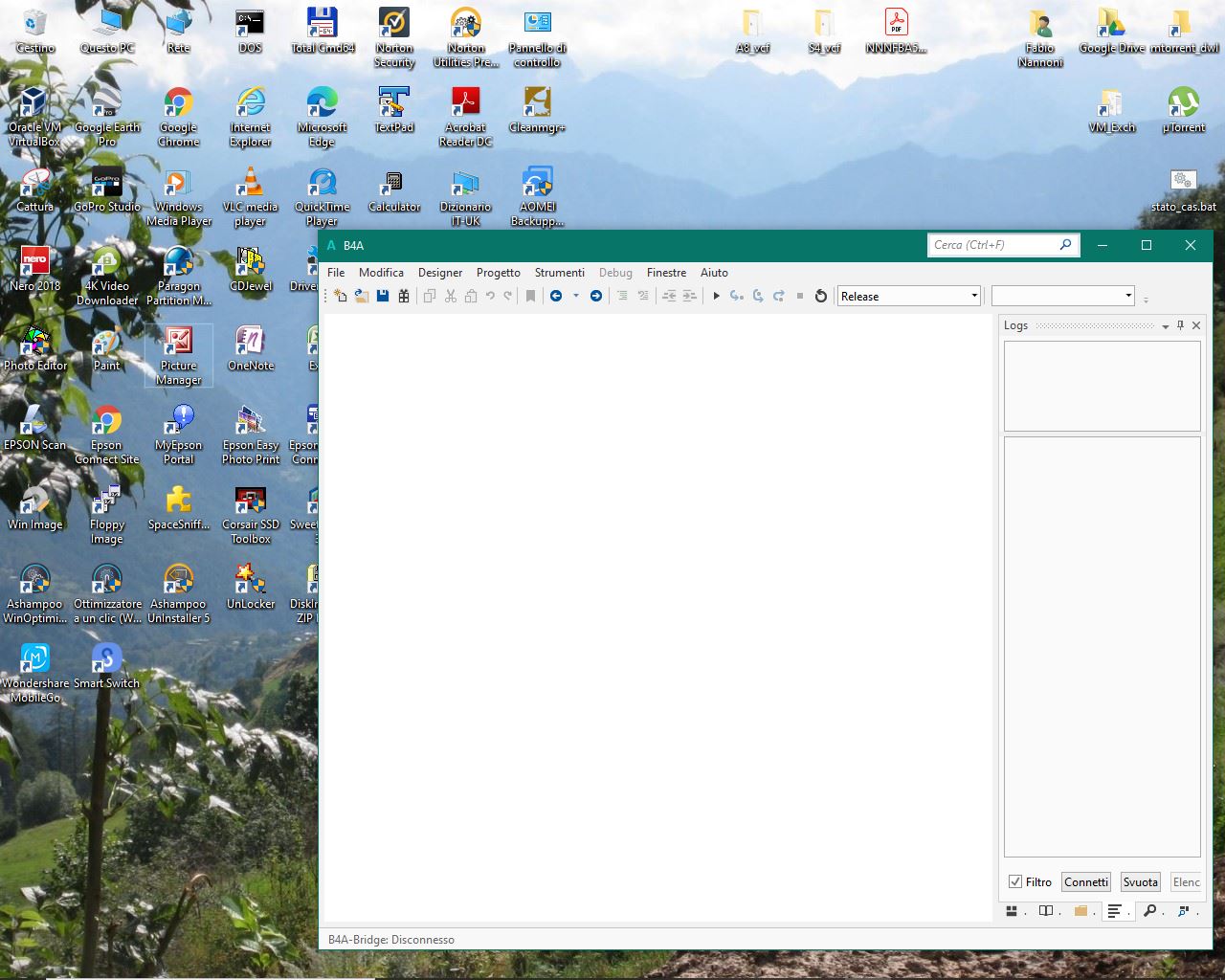Click the TextPad desktop icon
This screenshot has height=980, width=1225.
pos(394,110)
